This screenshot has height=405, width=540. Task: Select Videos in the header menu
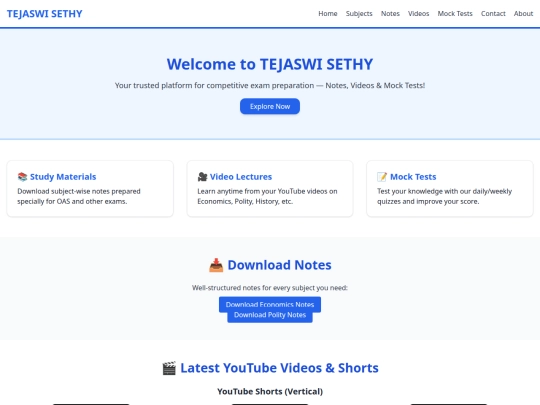click(418, 13)
